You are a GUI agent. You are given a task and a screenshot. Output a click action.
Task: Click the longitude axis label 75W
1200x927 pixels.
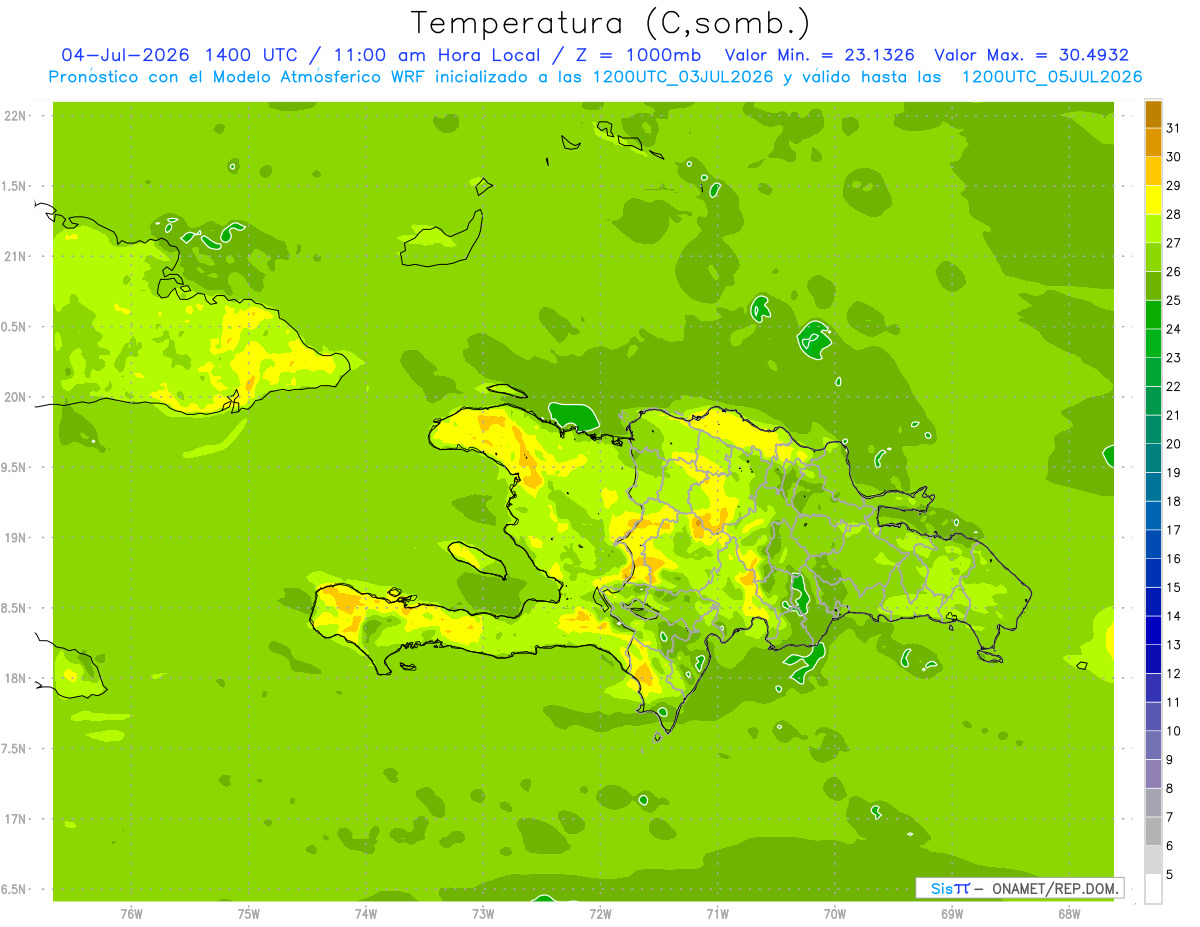249,913
